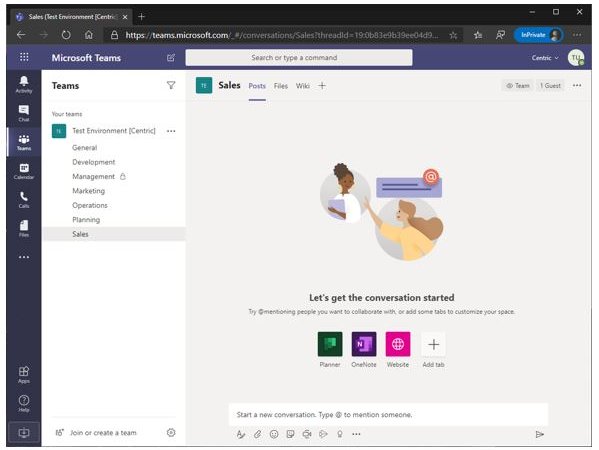Start a new chat with compose icon
Image resolution: width=599 pixels, height=450 pixels.
171,58
